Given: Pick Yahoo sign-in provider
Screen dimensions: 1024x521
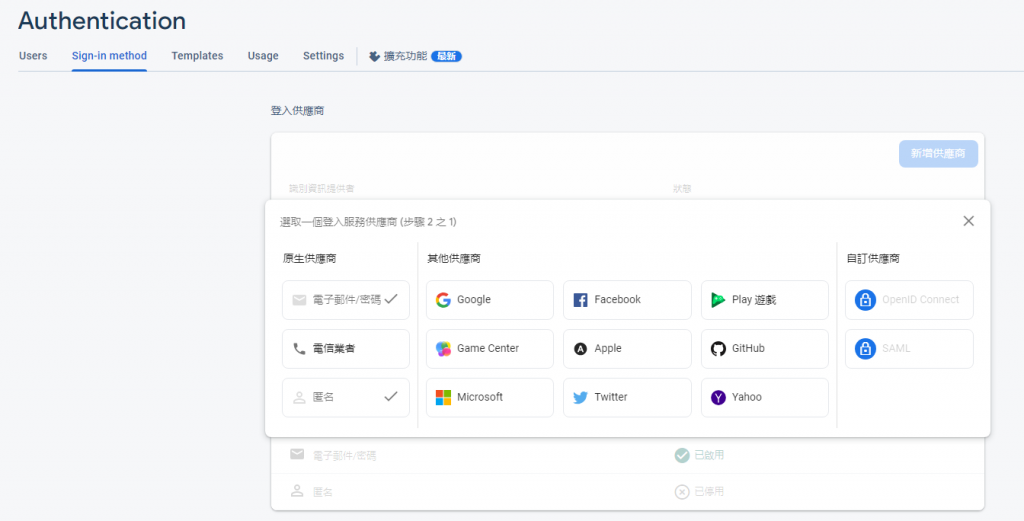Looking at the screenshot, I should point(765,398).
